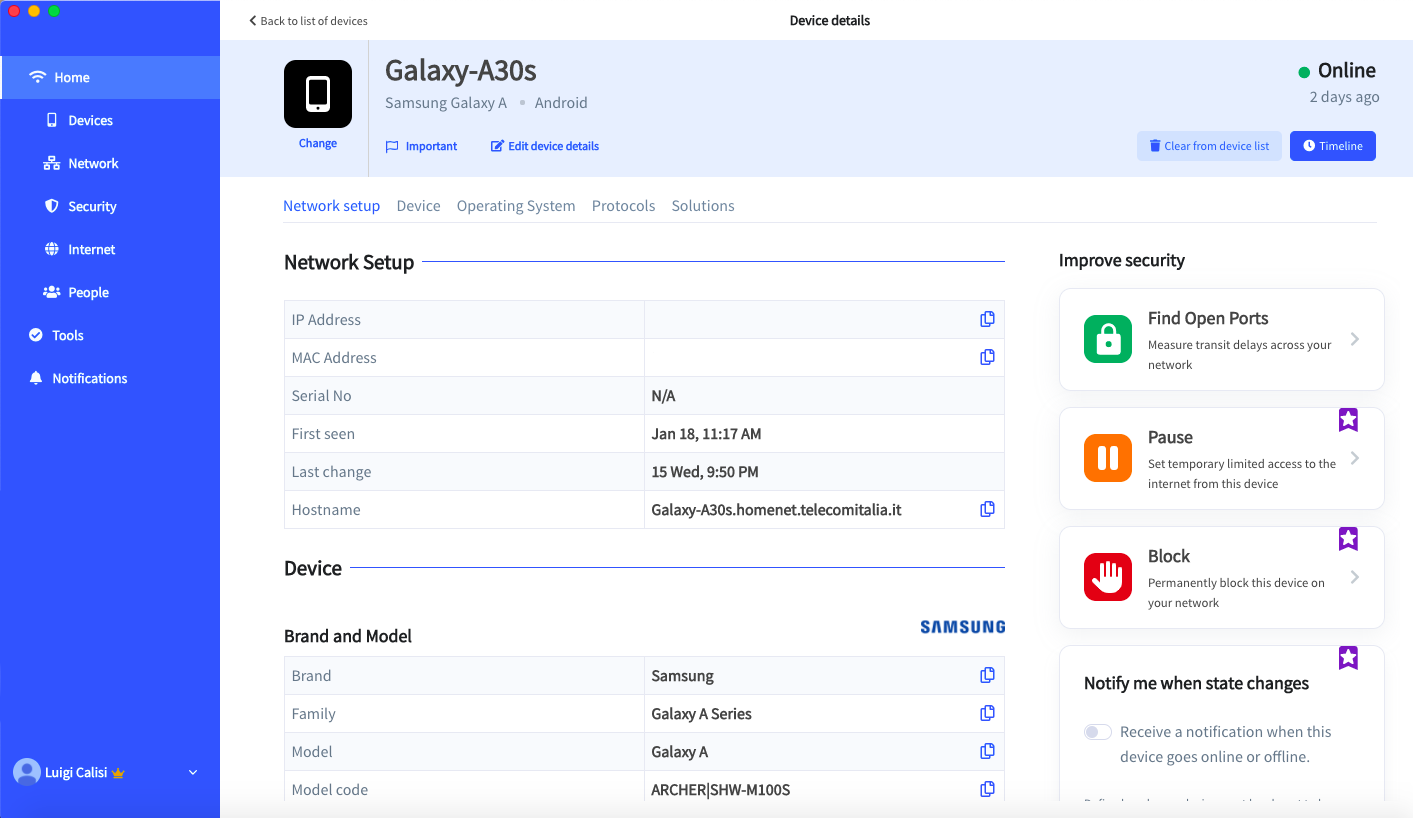Open Devices in the sidebar
Image resolution: width=1413 pixels, height=818 pixels.
pyautogui.click(x=110, y=120)
